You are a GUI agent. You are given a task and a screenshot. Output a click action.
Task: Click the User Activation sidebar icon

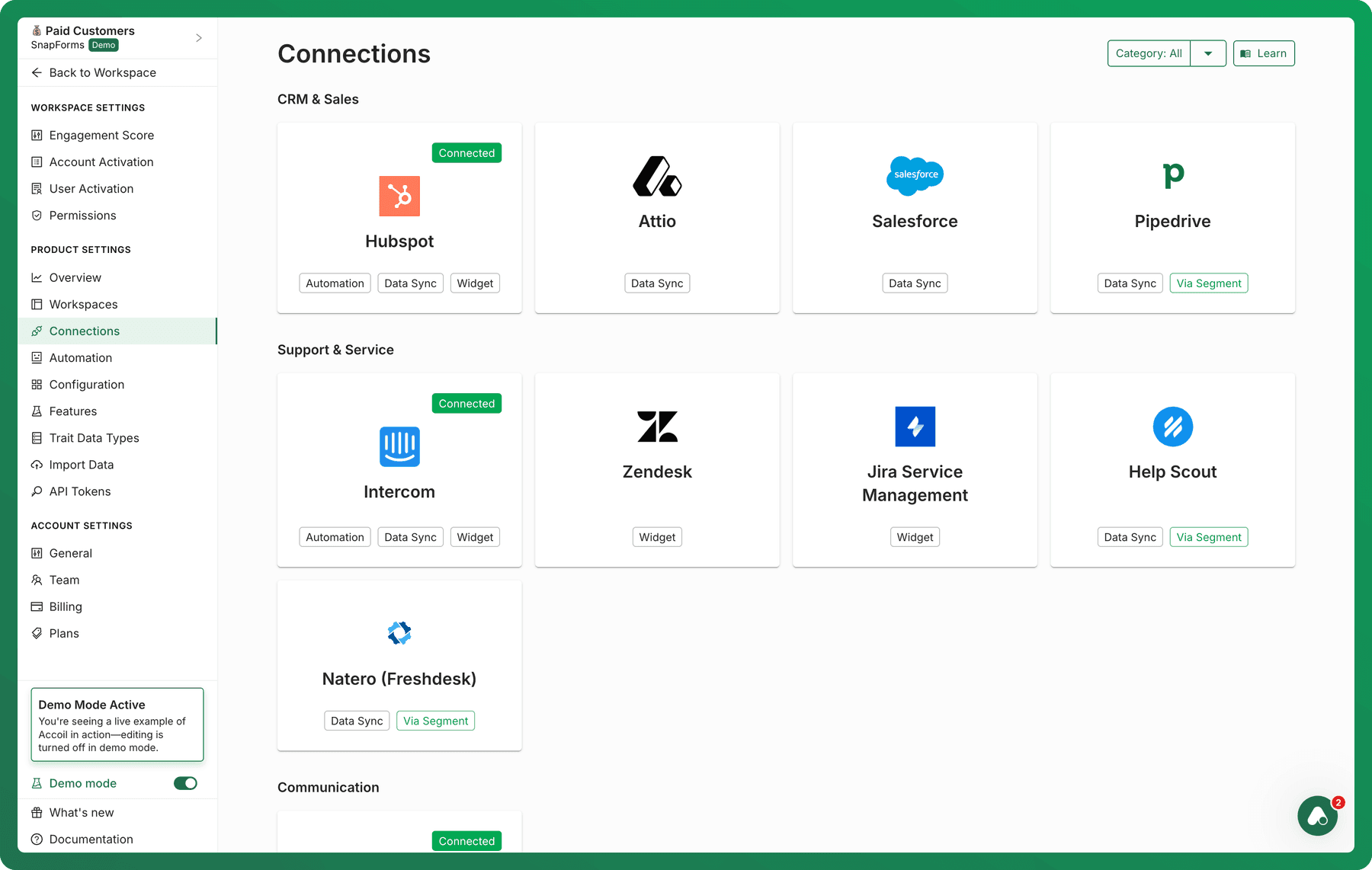(x=37, y=188)
